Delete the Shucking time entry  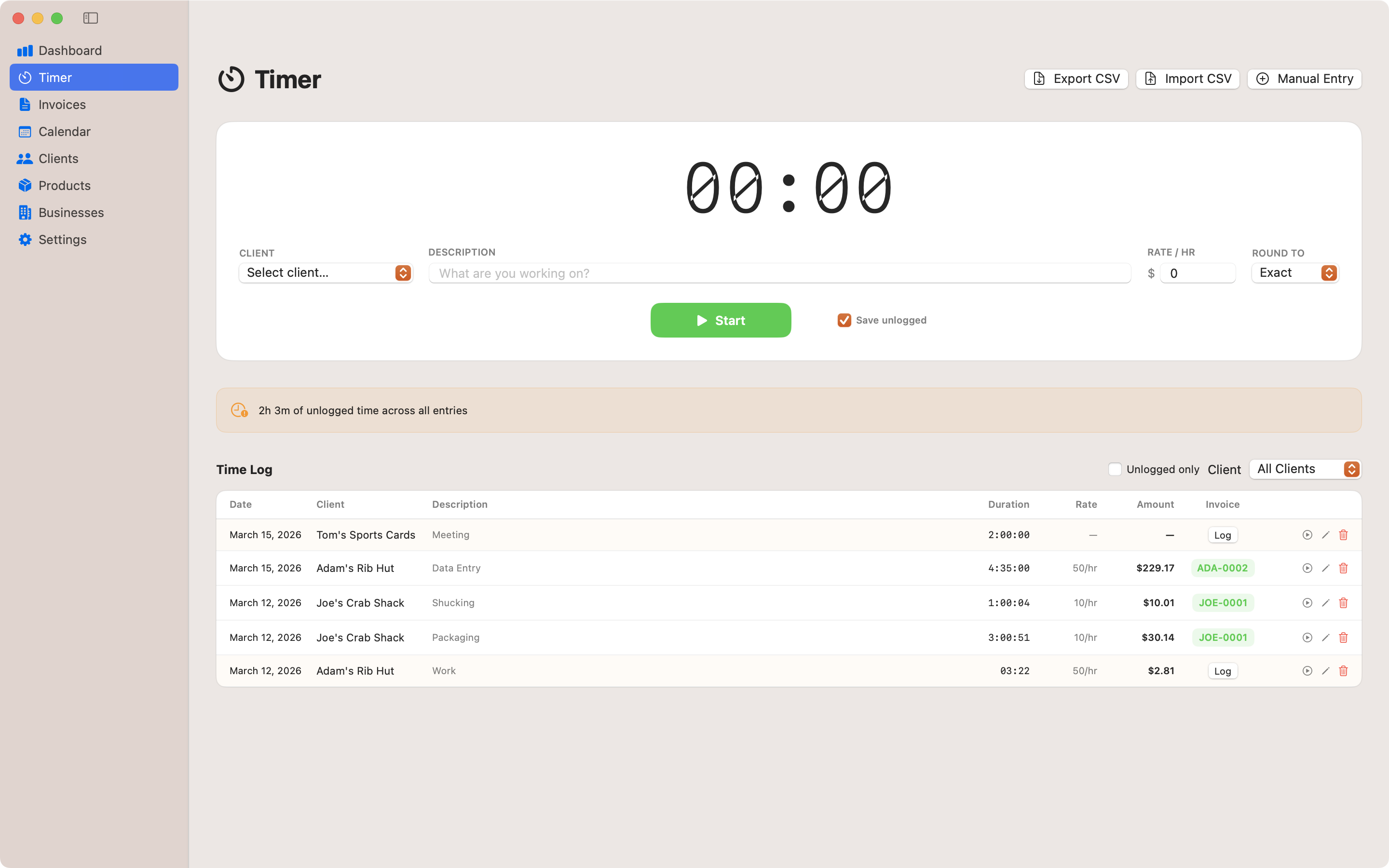[x=1343, y=603]
